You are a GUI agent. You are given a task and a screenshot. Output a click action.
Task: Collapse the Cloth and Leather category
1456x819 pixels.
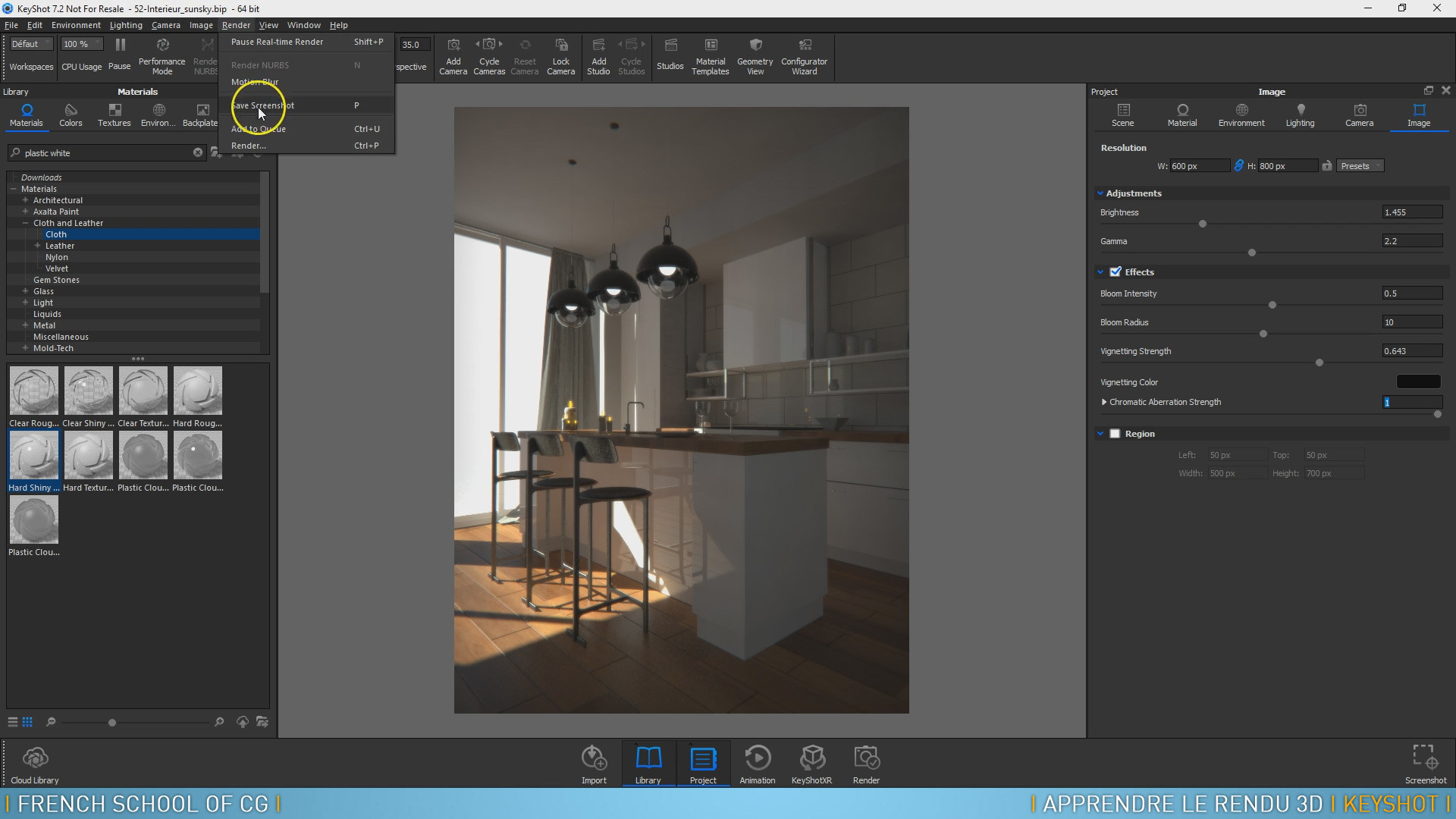(27, 223)
